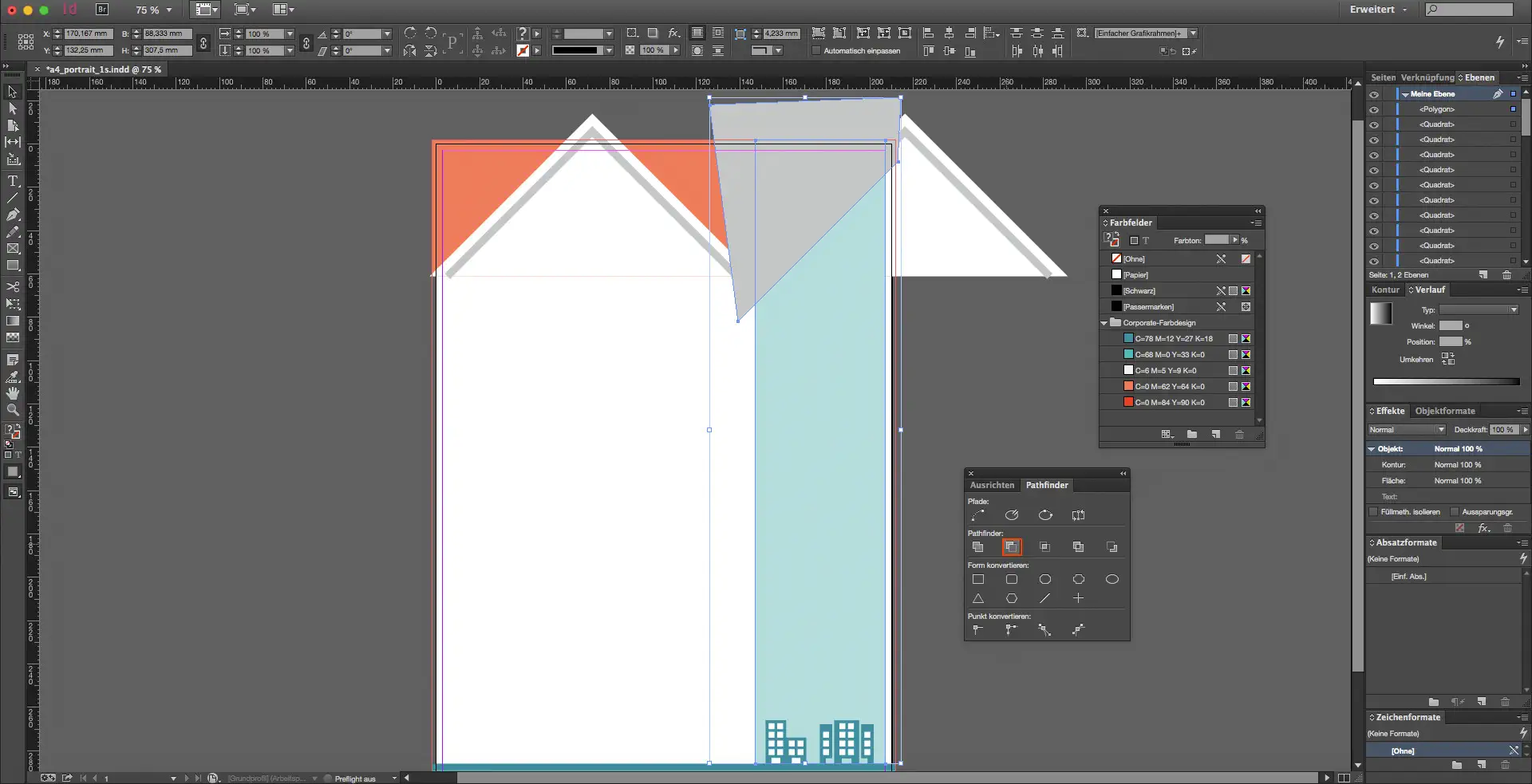Click the highlighted Pathfinder Subtract button

tap(1011, 547)
